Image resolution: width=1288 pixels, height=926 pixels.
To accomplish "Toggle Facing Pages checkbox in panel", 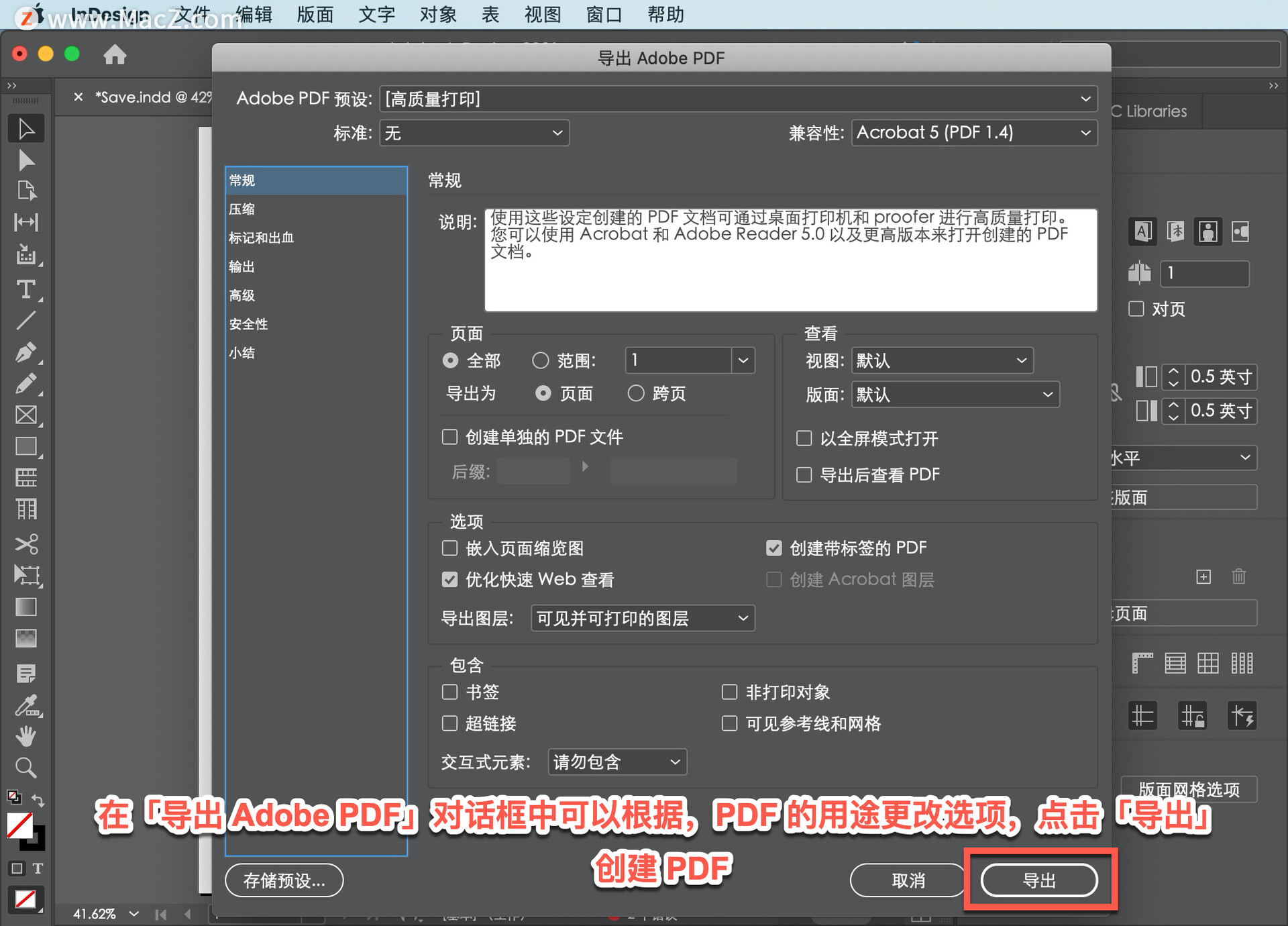I will tap(1136, 309).
